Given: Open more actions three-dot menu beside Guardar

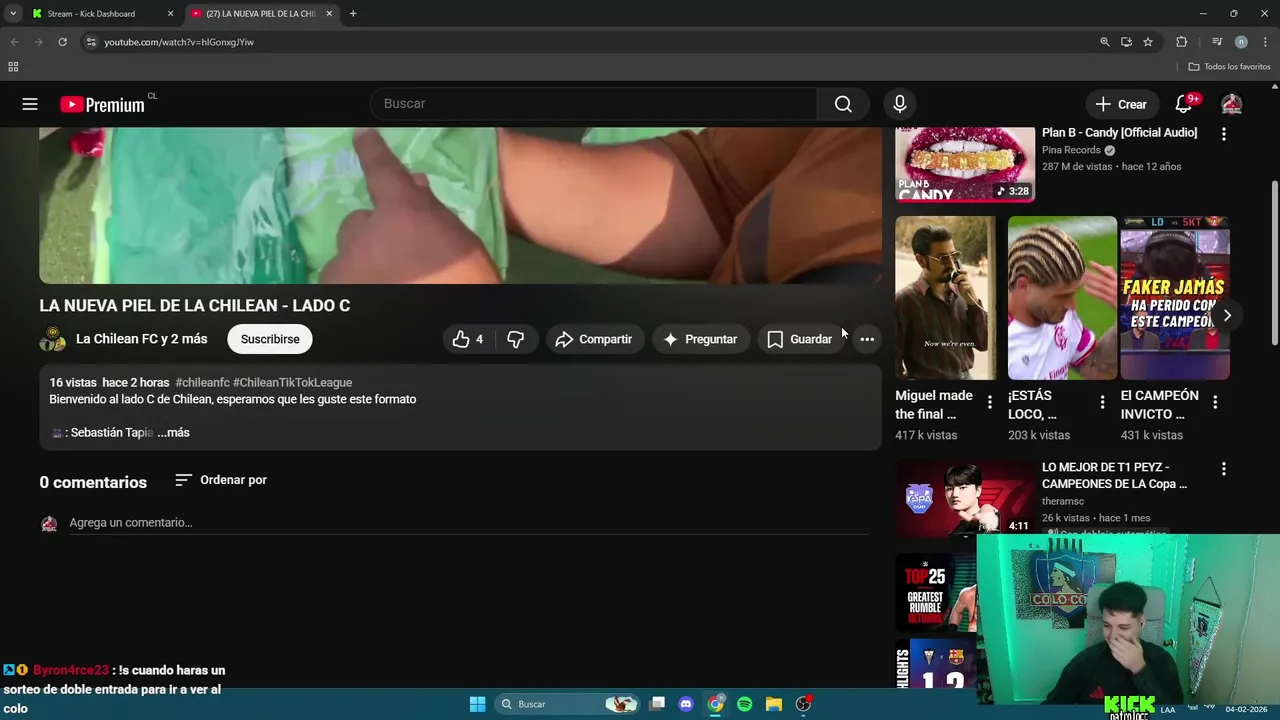Looking at the screenshot, I should [867, 339].
